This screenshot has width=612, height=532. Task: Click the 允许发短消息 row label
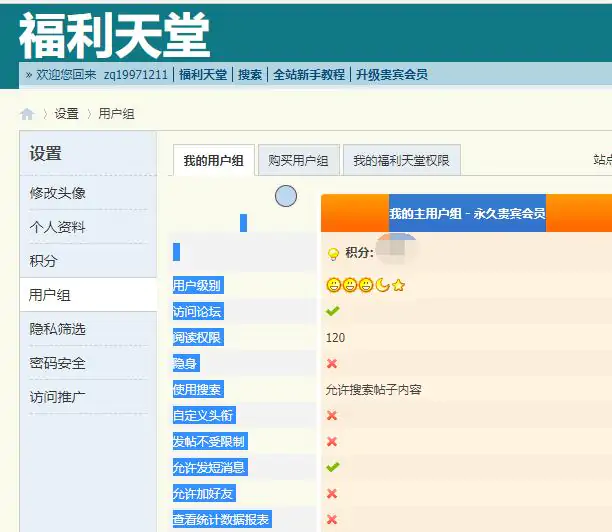pos(210,468)
